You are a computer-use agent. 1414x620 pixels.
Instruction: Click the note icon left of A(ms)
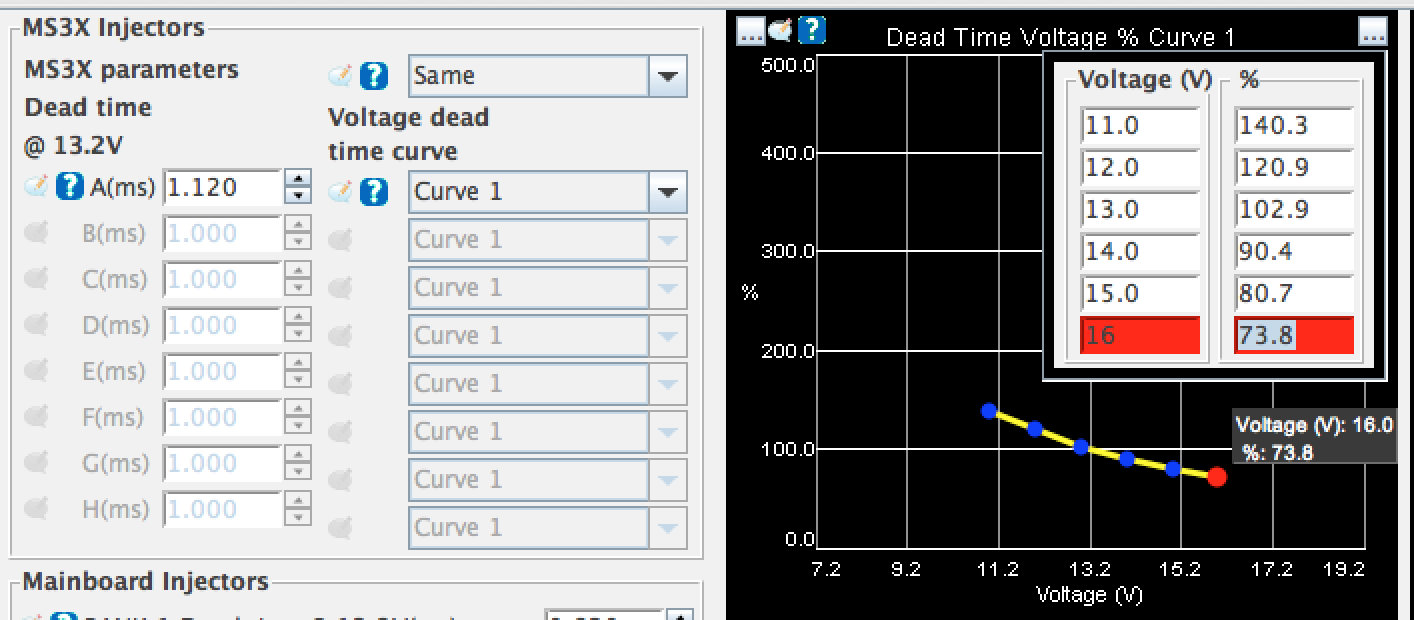click(x=37, y=187)
